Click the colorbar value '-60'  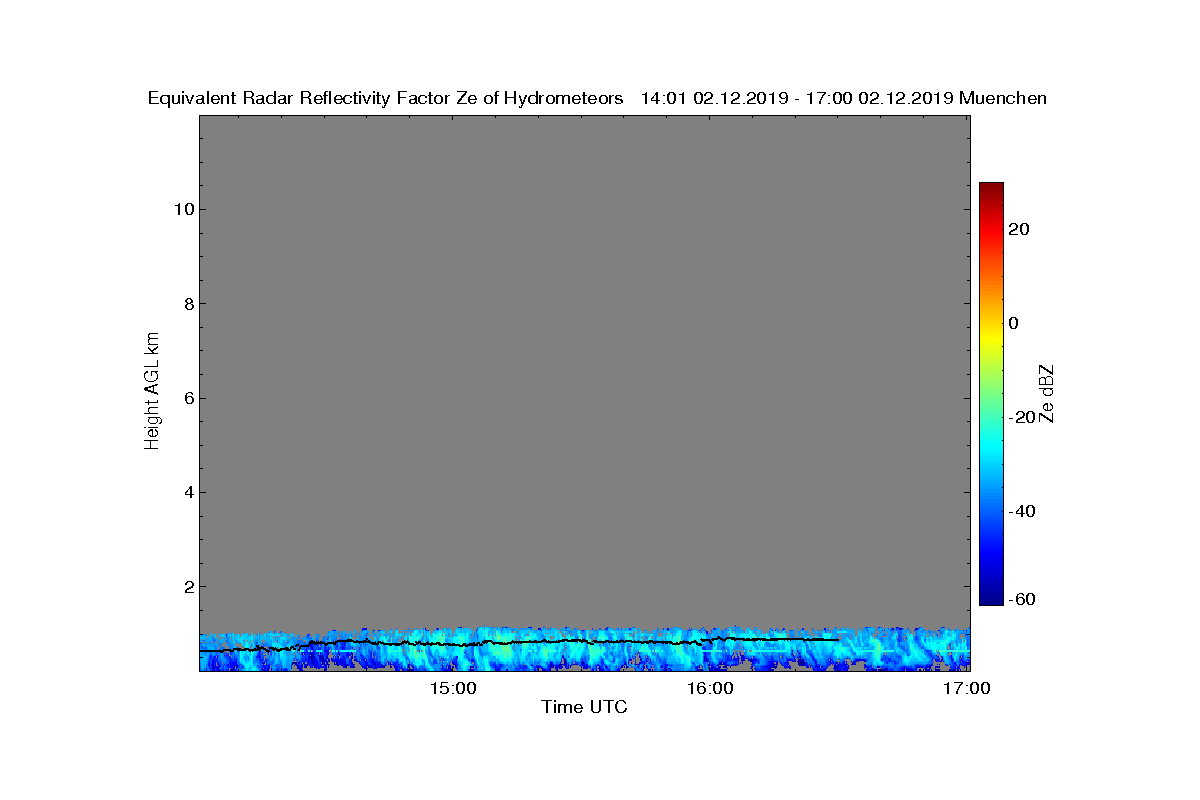click(1020, 599)
